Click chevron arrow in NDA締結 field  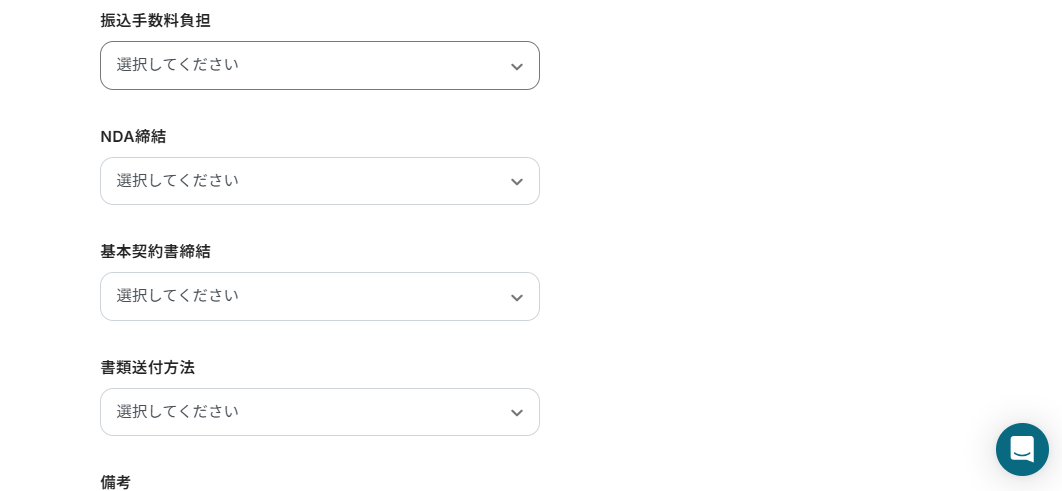click(x=516, y=182)
